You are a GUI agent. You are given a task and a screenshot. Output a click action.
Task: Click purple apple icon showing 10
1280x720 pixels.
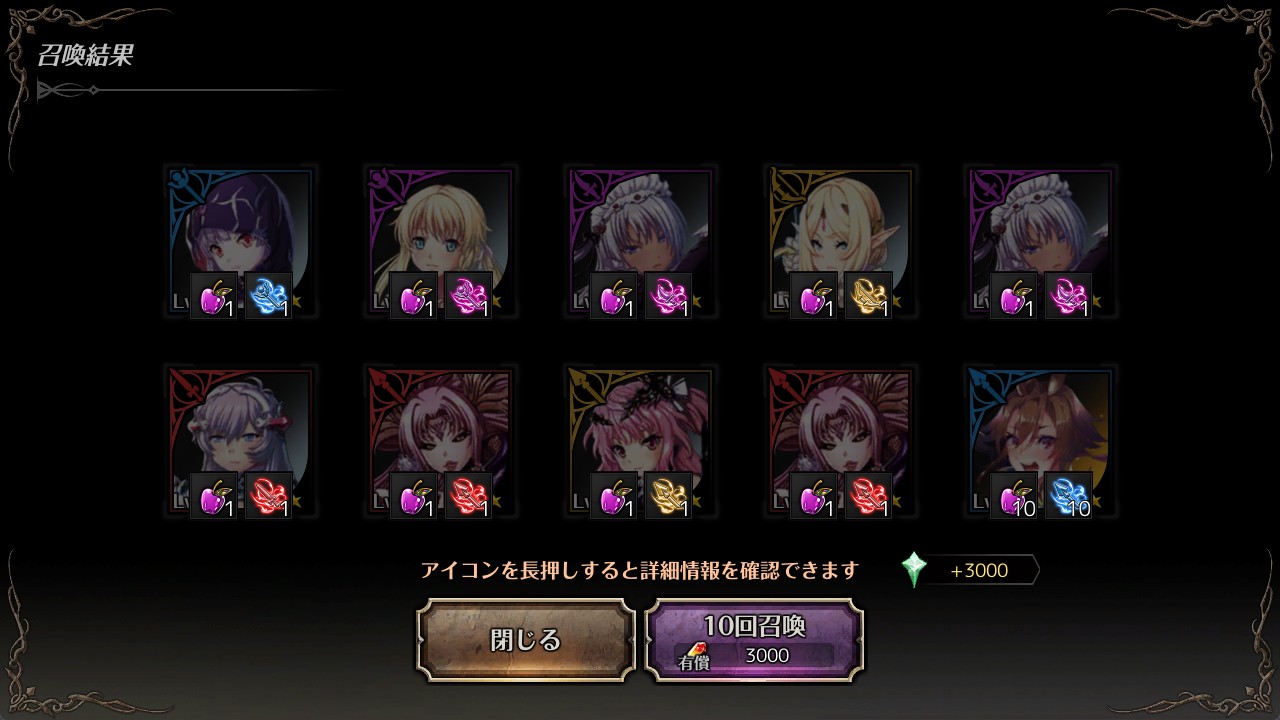click(1014, 495)
